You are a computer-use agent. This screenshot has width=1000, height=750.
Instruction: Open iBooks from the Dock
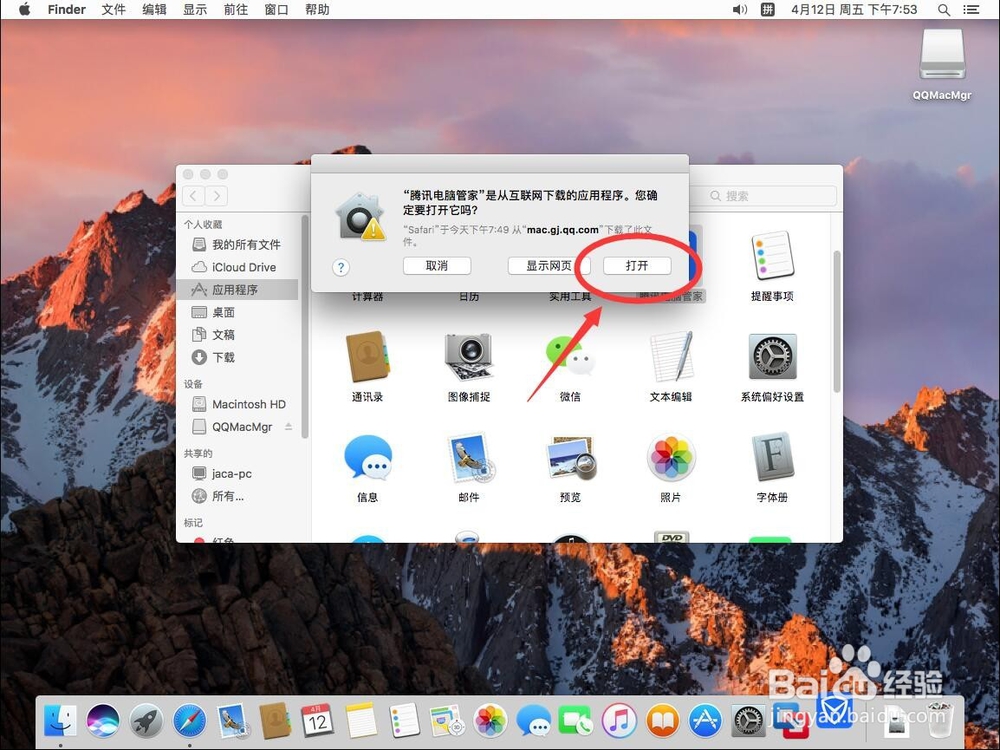662,721
